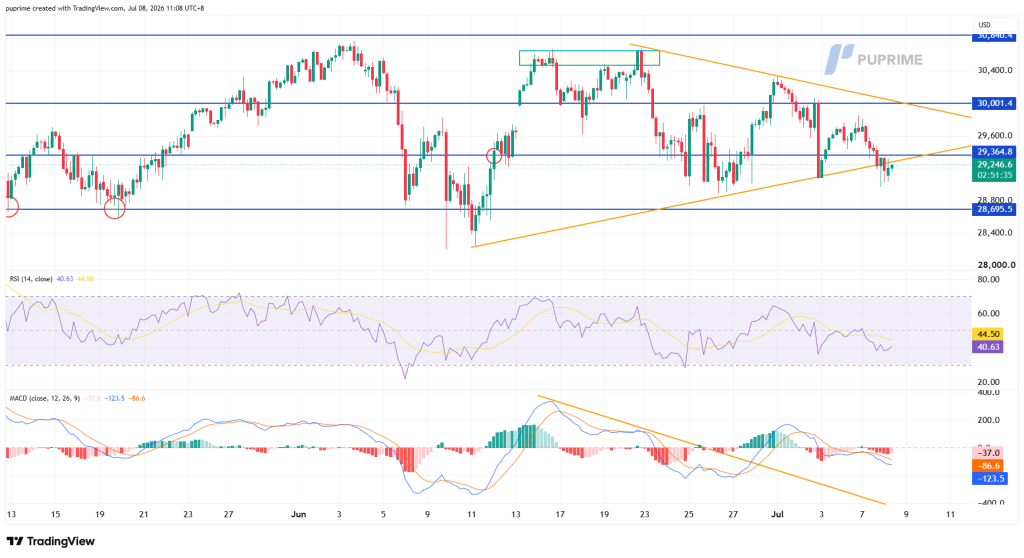Click date 13 at time axis start
The height and width of the screenshot is (558, 1024).
[x=11, y=514]
